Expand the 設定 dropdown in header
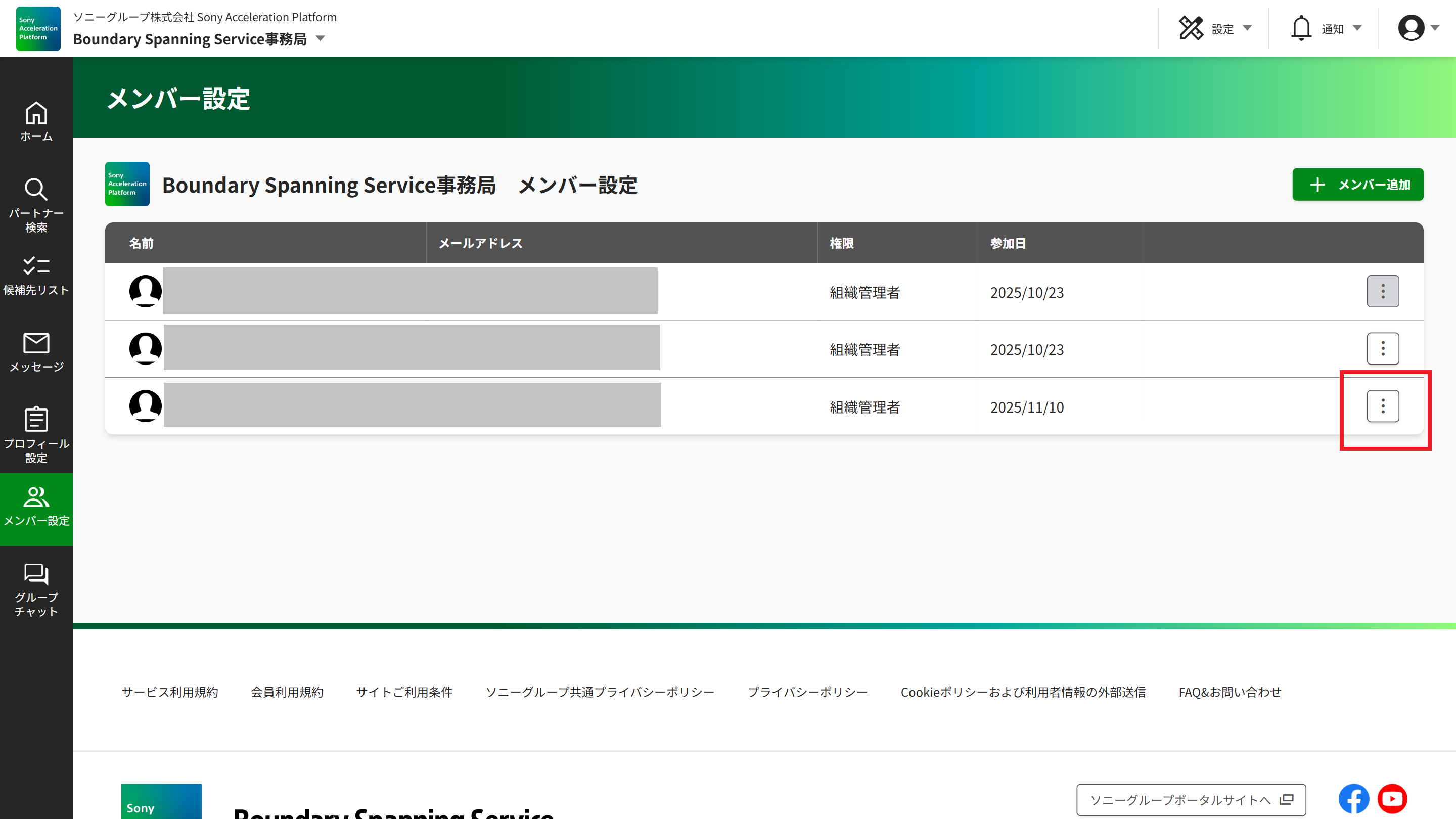1456x819 pixels. click(1215, 28)
